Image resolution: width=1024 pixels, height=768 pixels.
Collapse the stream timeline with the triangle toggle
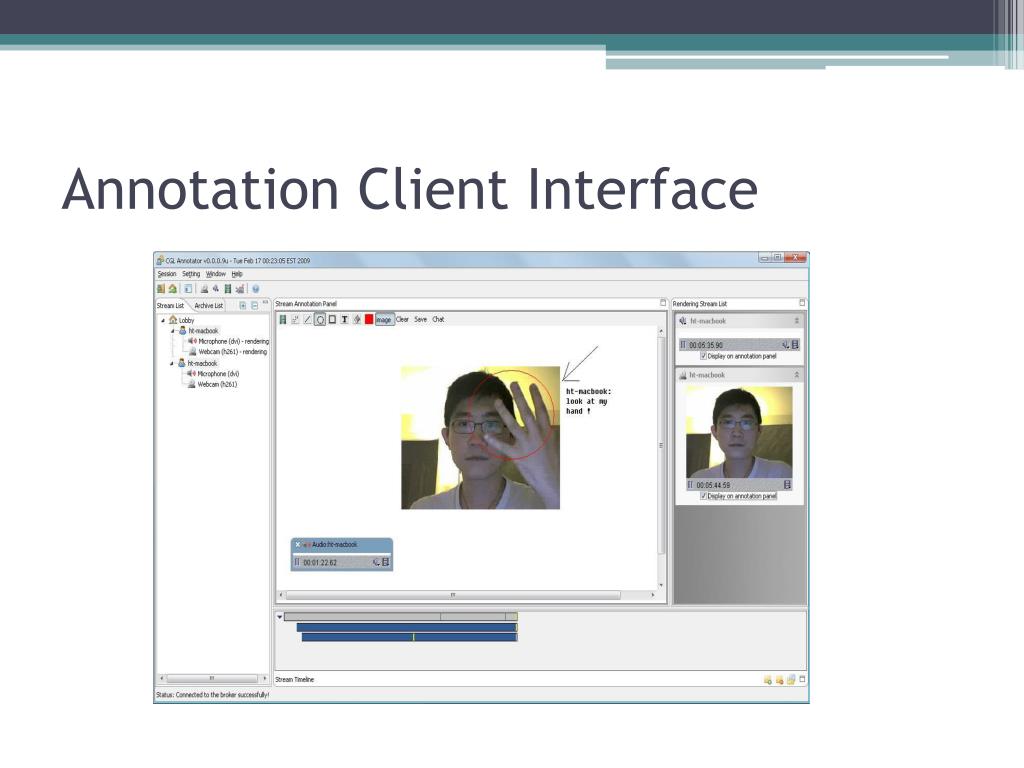280,617
